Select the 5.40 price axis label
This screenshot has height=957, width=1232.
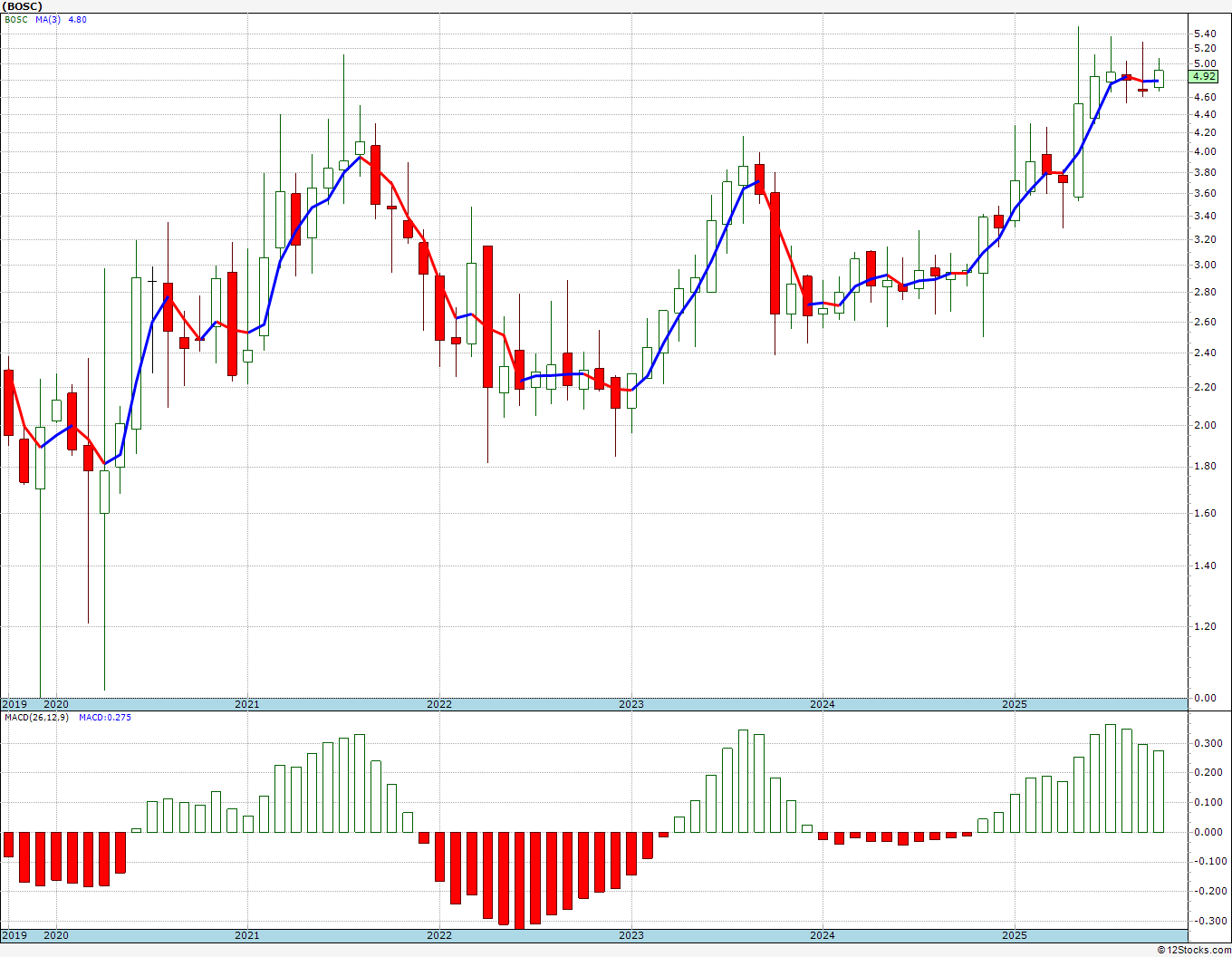(1205, 34)
